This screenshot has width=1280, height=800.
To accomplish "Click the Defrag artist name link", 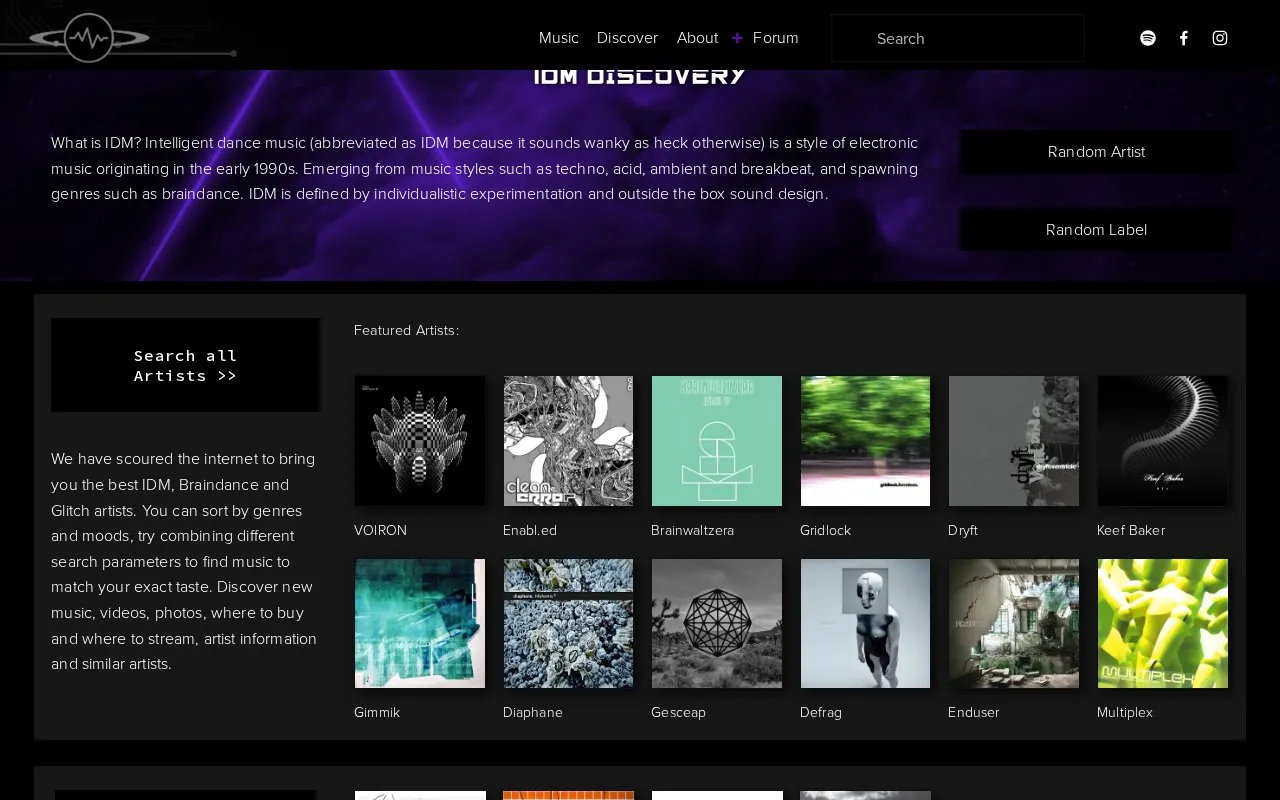I will [x=821, y=712].
